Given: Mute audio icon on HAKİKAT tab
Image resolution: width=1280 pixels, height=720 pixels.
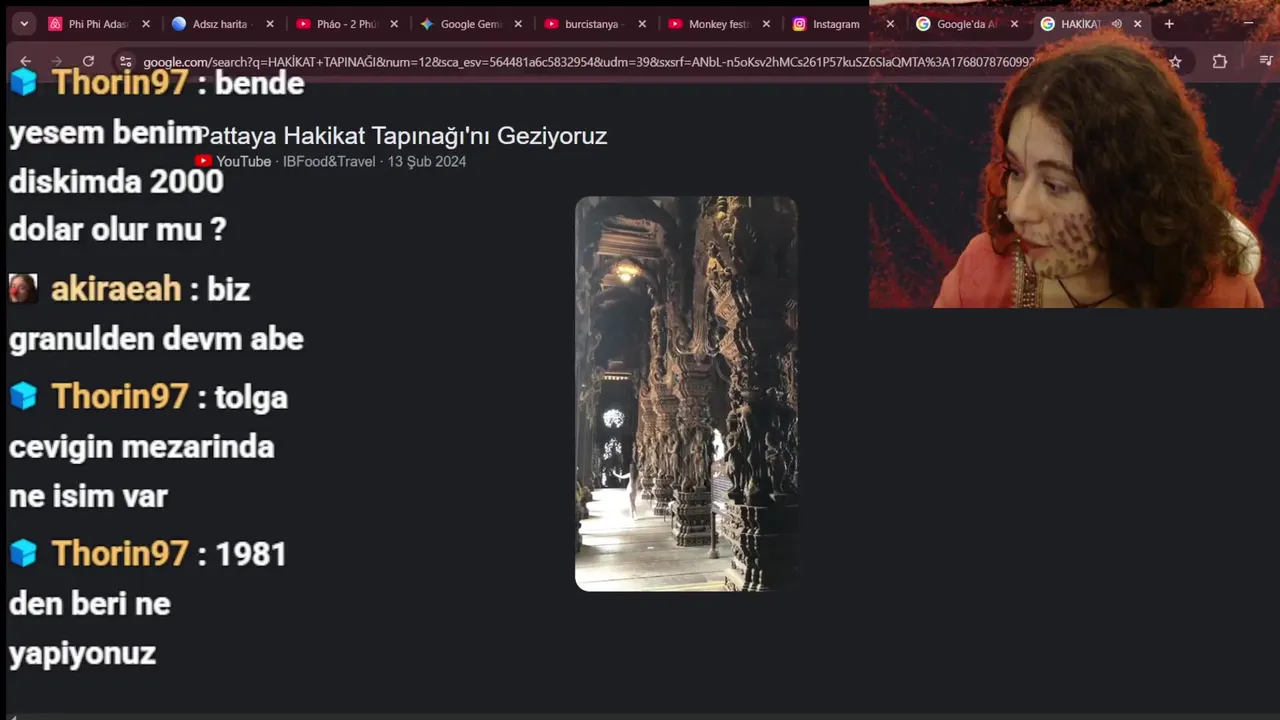Looking at the screenshot, I should (1116, 24).
